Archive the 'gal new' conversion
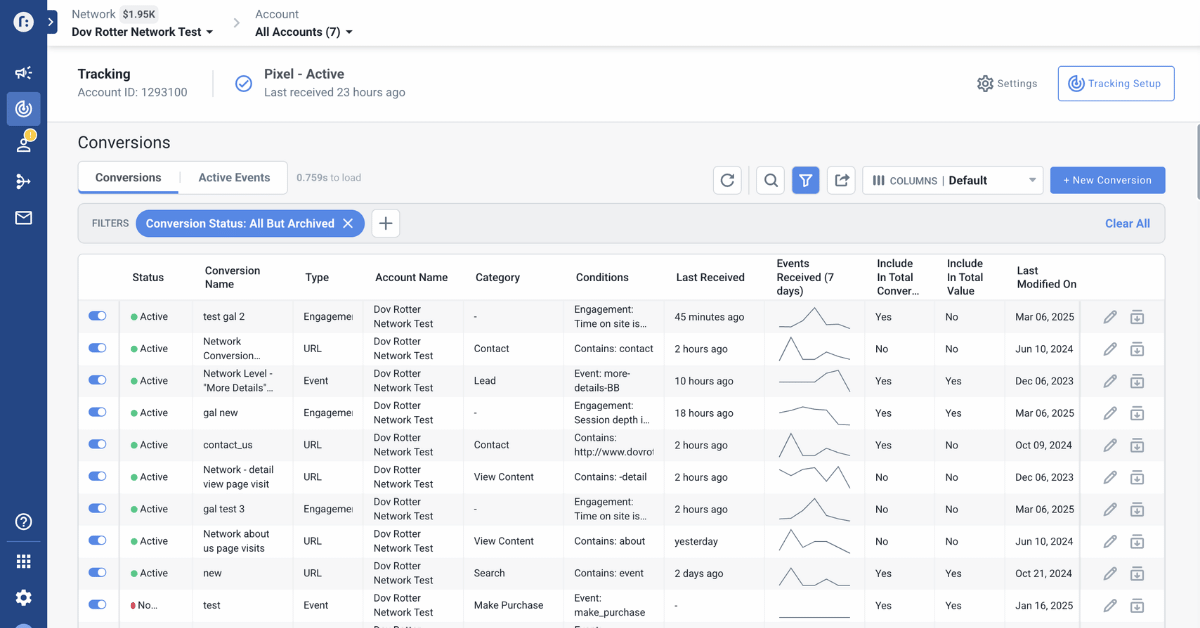 1137,413
